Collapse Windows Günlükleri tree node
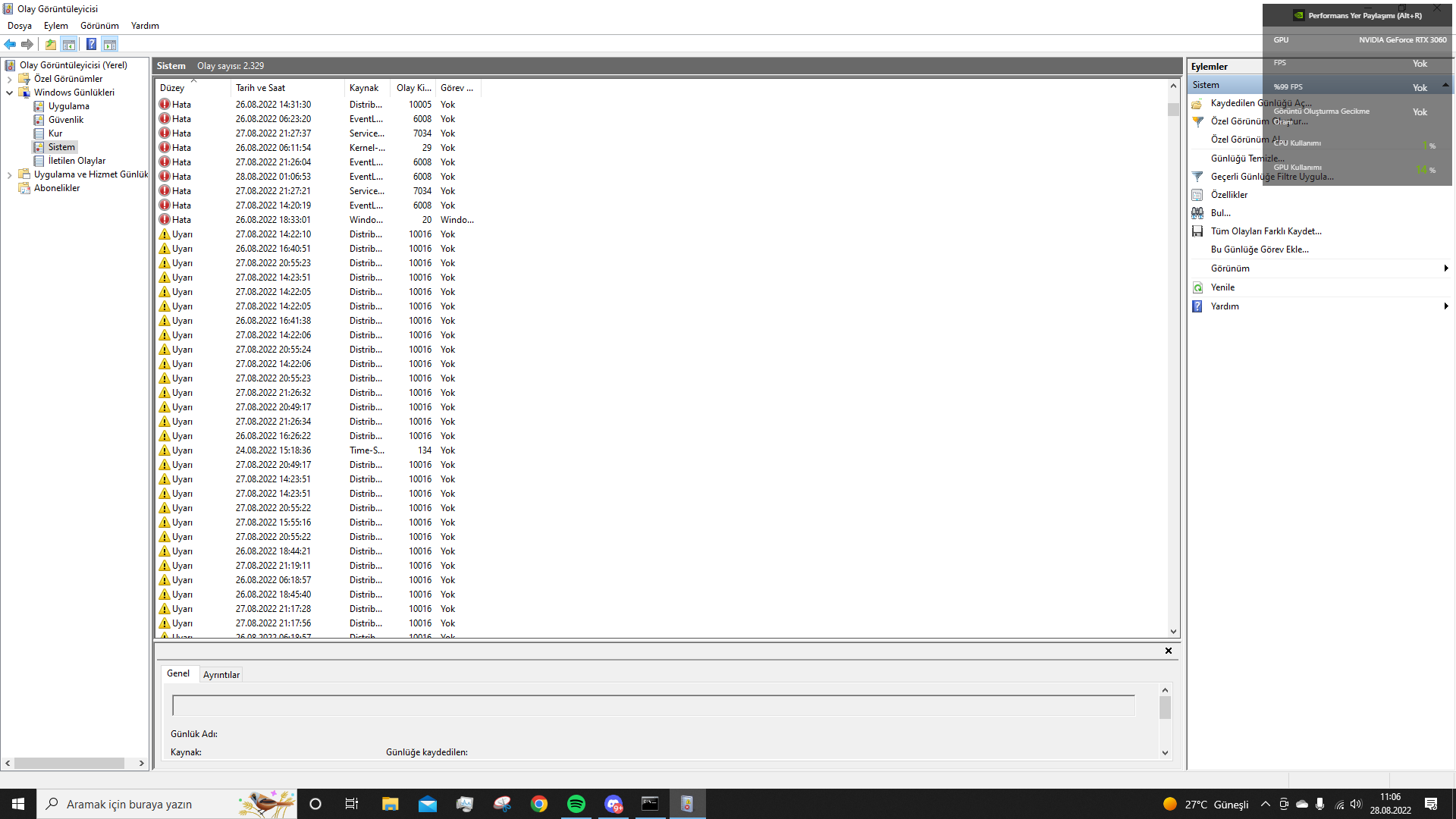The width and height of the screenshot is (1456, 819). [9, 93]
